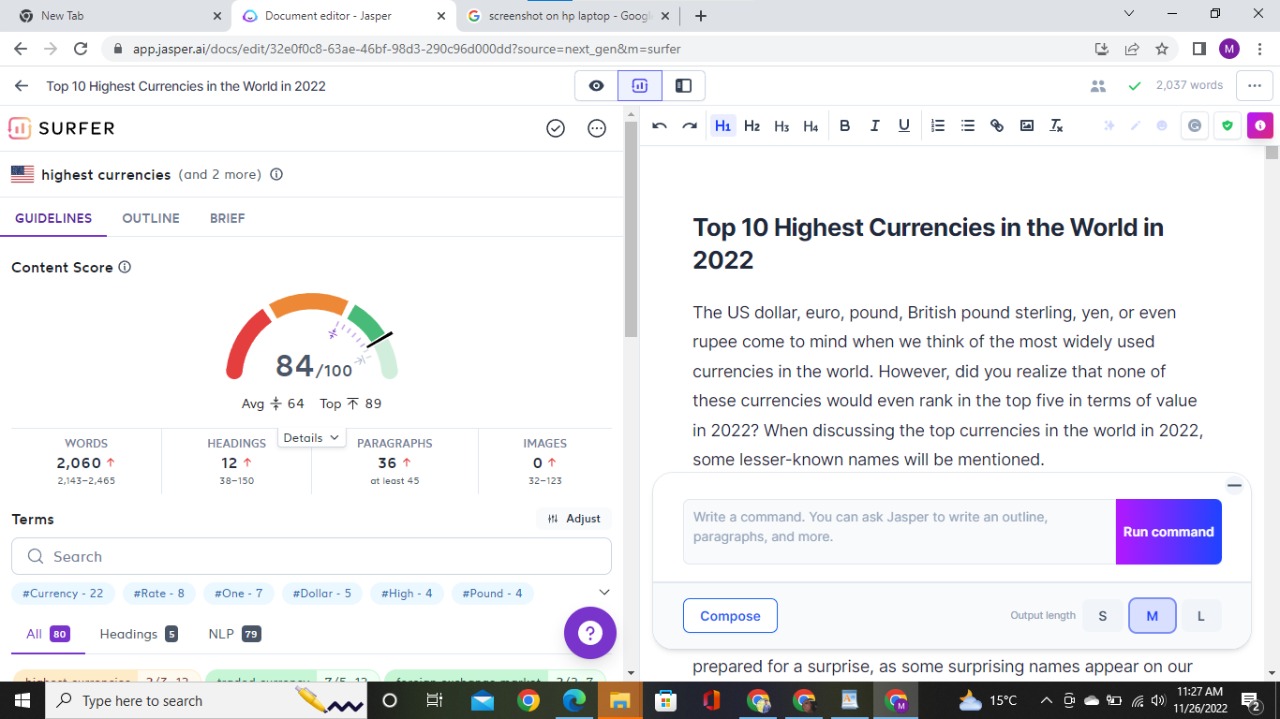The width and height of the screenshot is (1280, 719).
Task: Click the Run command button
Action: coord(1168,532)
